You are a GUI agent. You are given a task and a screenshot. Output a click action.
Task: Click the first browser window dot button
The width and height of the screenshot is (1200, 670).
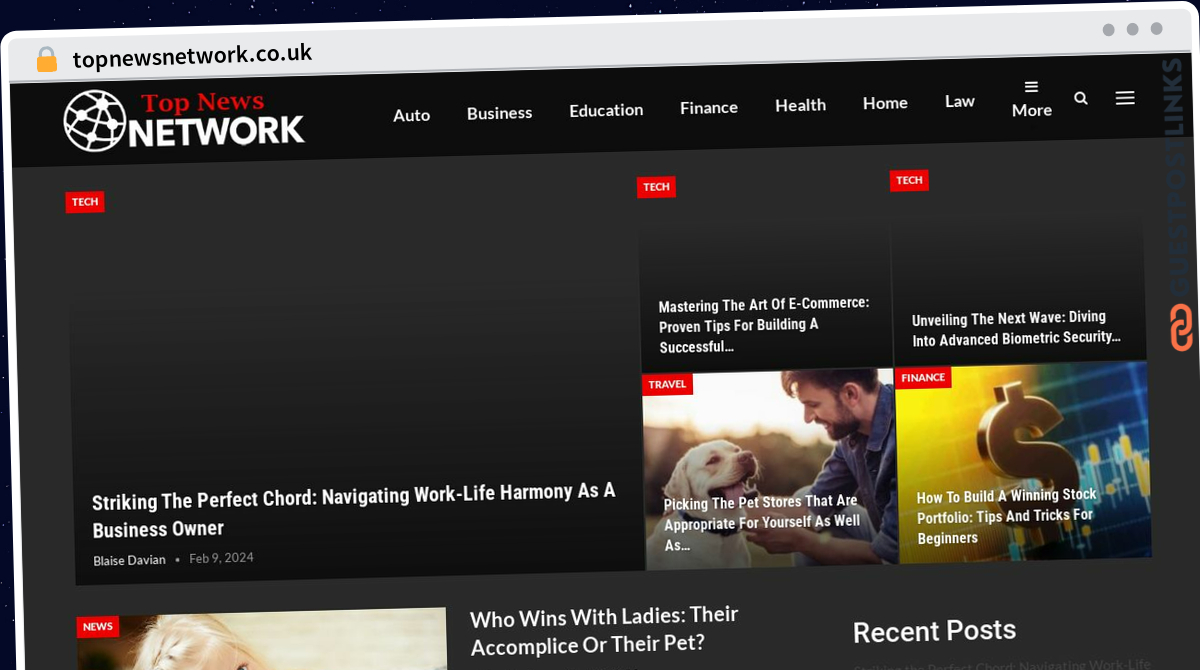pyautogui.click(x=1109, y=30)
